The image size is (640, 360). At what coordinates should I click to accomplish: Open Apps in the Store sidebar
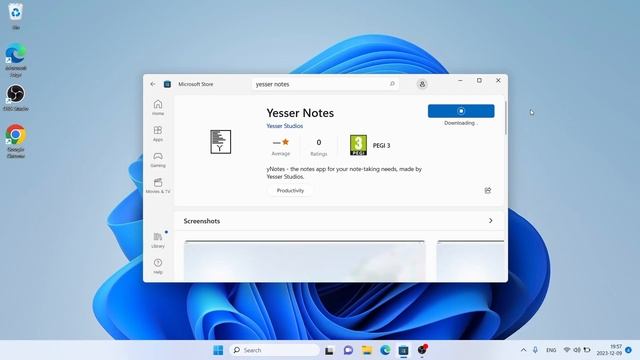pos(158,133)
